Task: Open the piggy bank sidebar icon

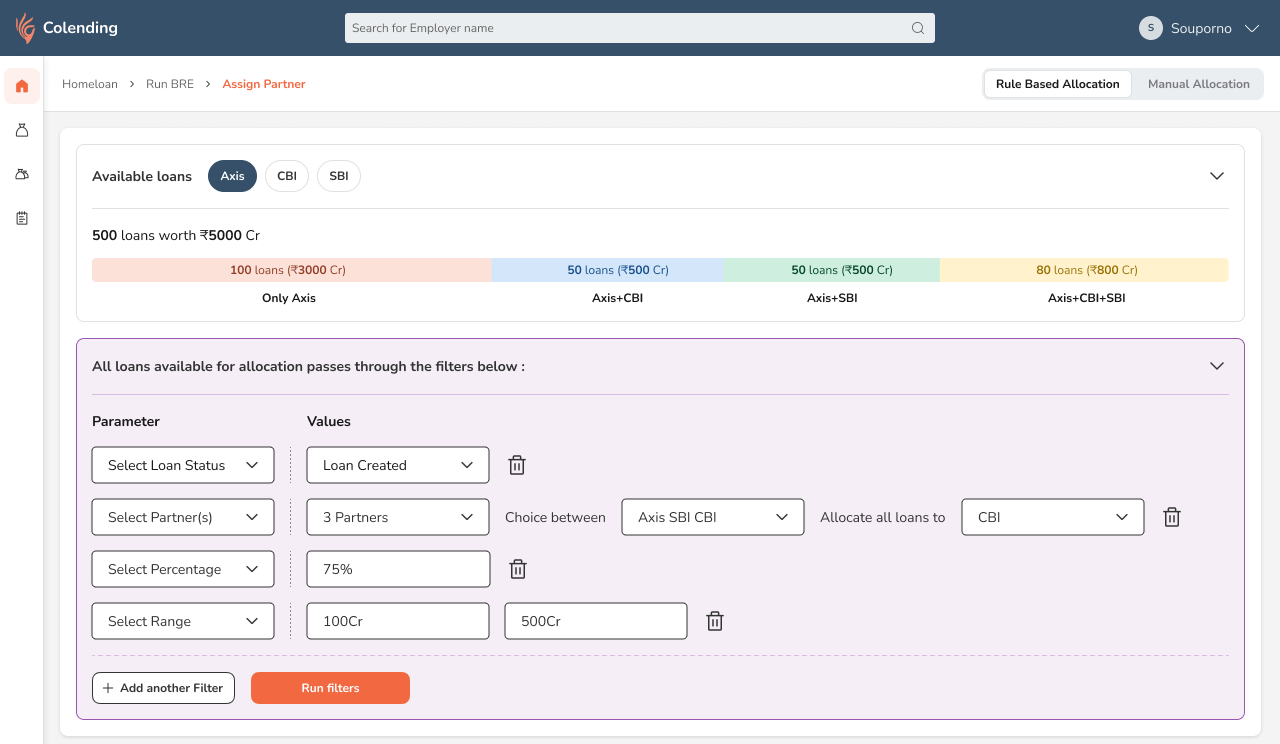Action: [x=22, y=174]
